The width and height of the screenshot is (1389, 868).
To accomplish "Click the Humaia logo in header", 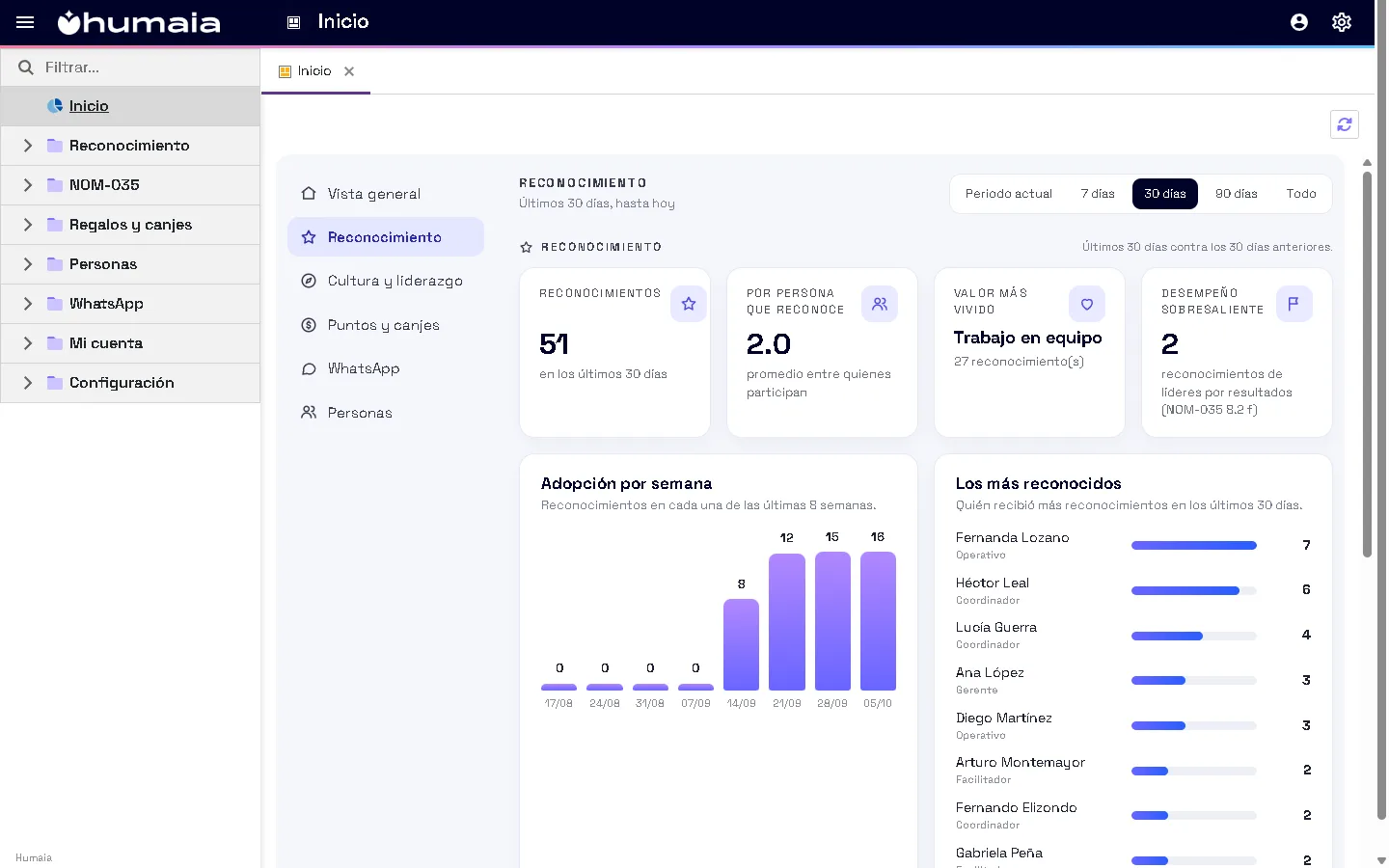I will point(139,22).
